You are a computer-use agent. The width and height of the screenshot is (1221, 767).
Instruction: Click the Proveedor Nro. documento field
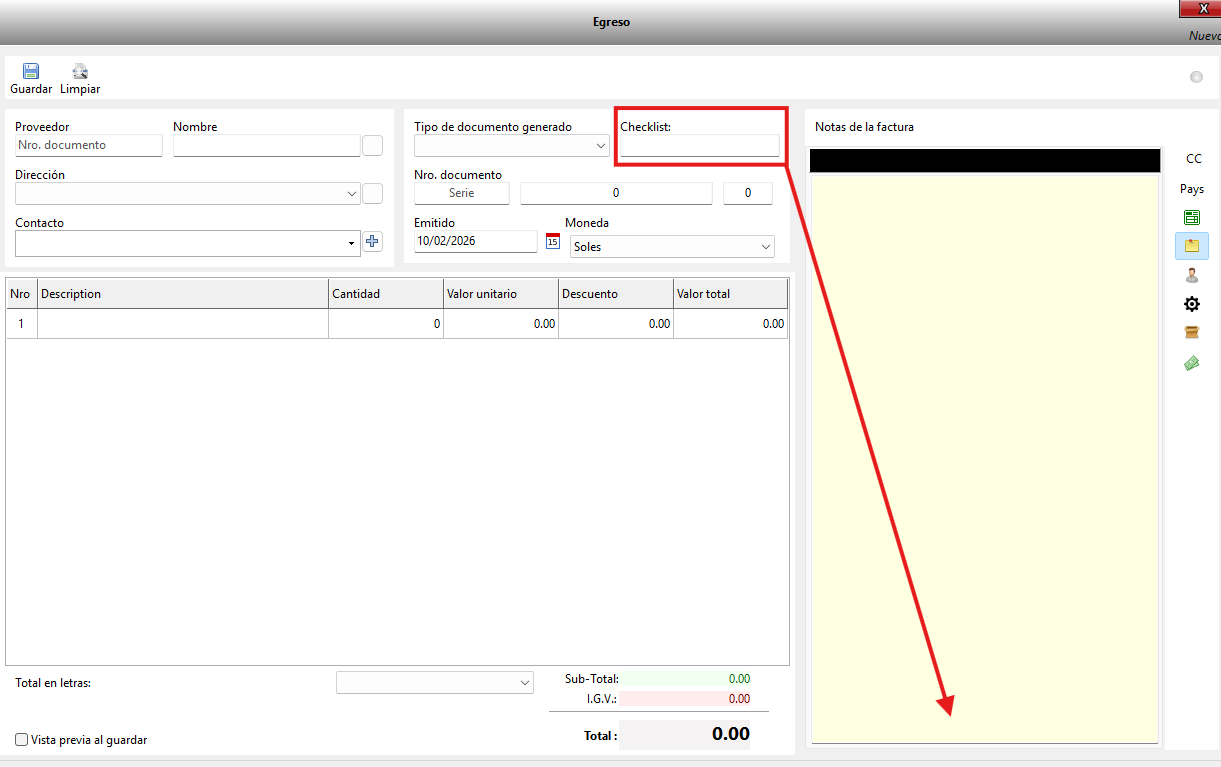(88, 146)
